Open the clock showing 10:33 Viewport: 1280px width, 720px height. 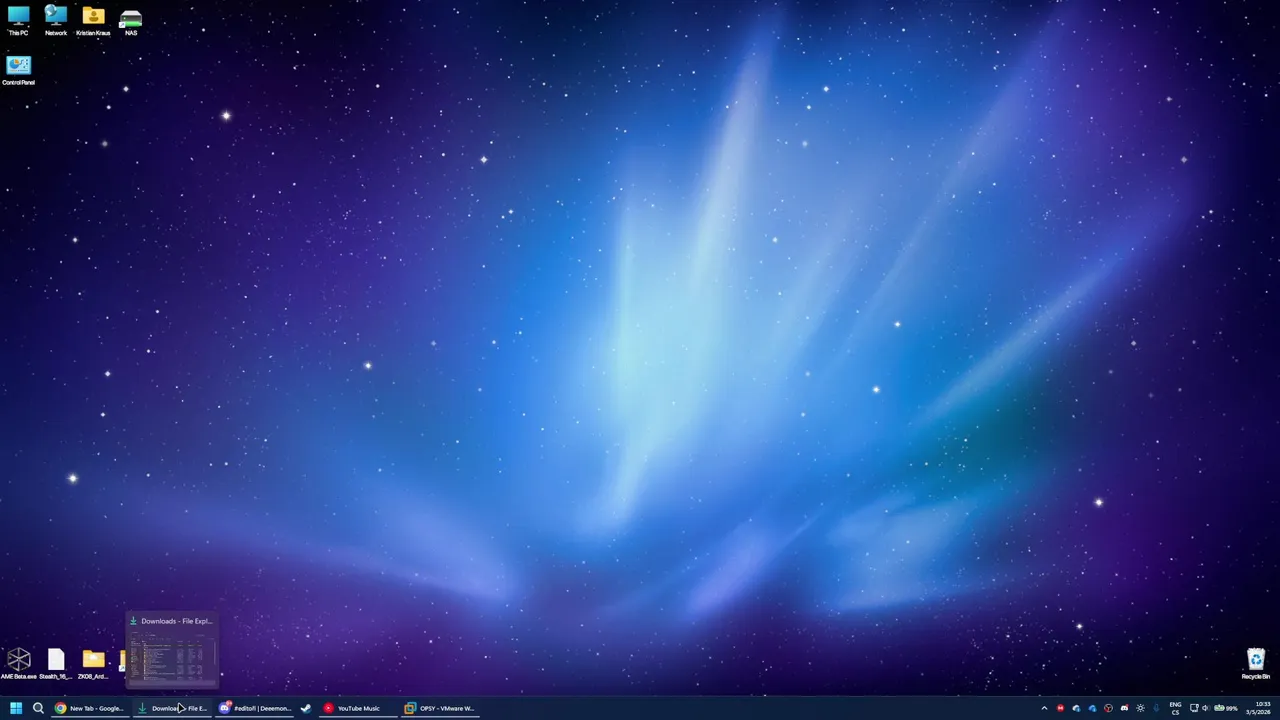1257,708
